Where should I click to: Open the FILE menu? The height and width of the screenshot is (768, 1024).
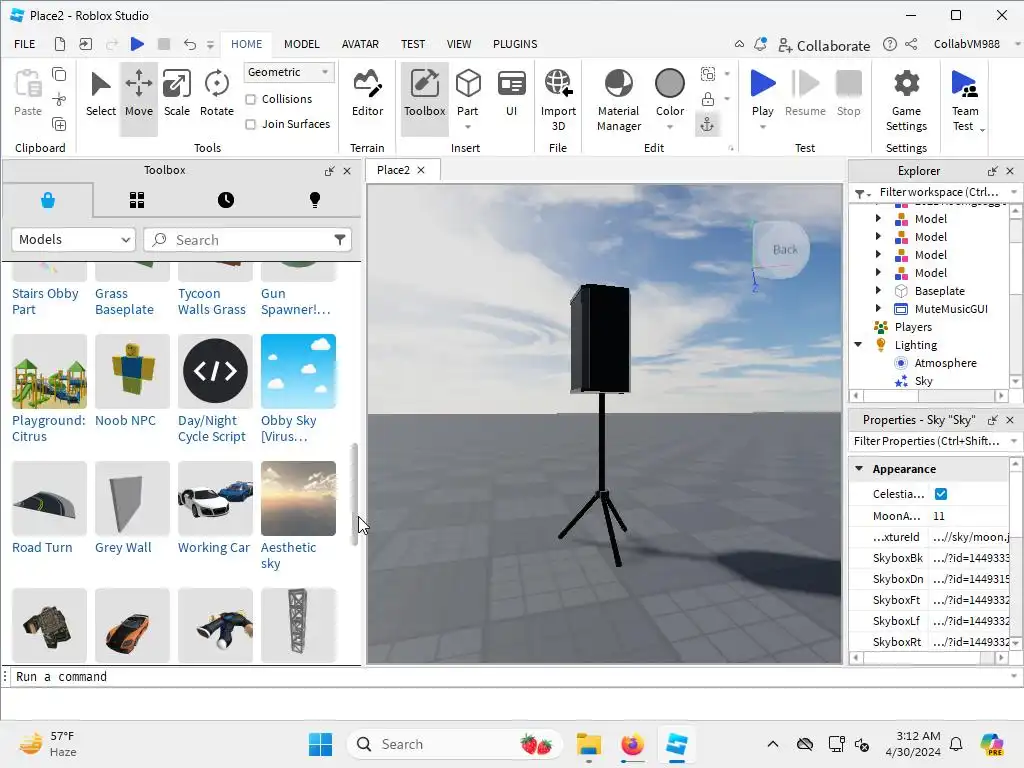point(25,44)
